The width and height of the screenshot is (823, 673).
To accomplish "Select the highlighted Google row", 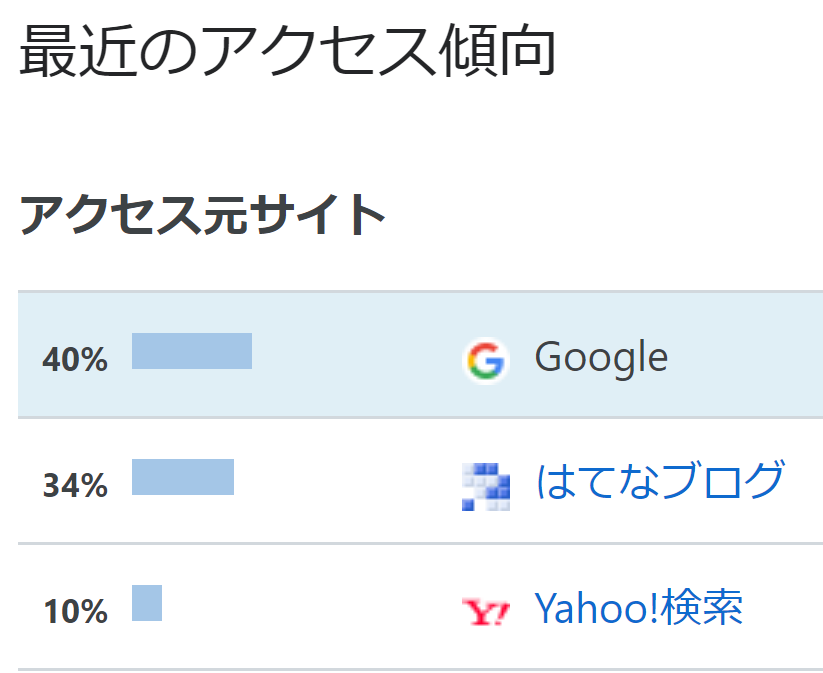I will (420, 355).
